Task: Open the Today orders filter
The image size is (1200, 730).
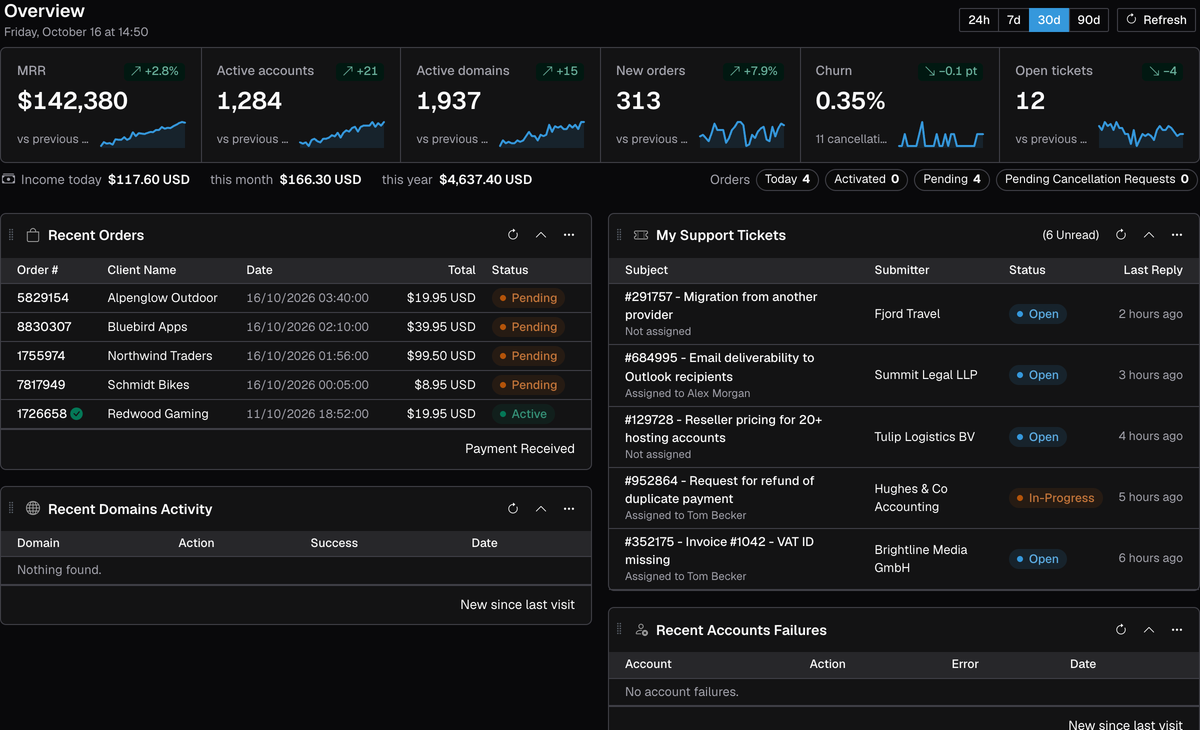Action: point(788,180)
